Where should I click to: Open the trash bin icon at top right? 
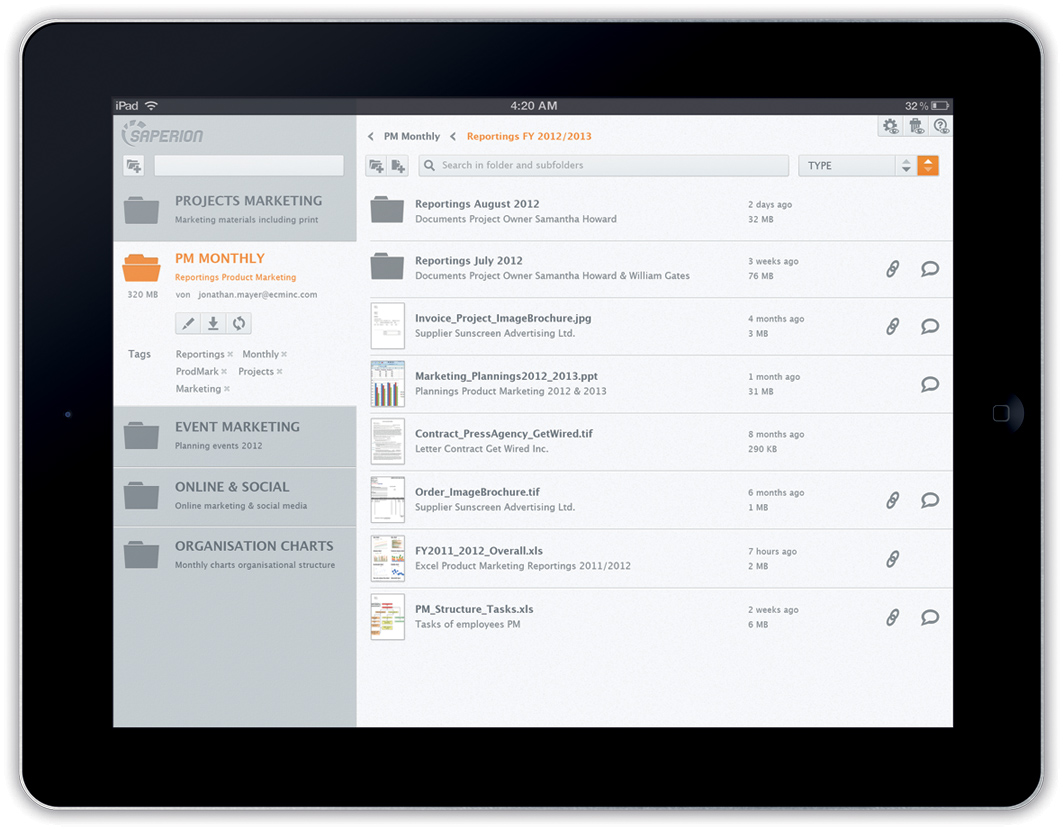[915, 126]
